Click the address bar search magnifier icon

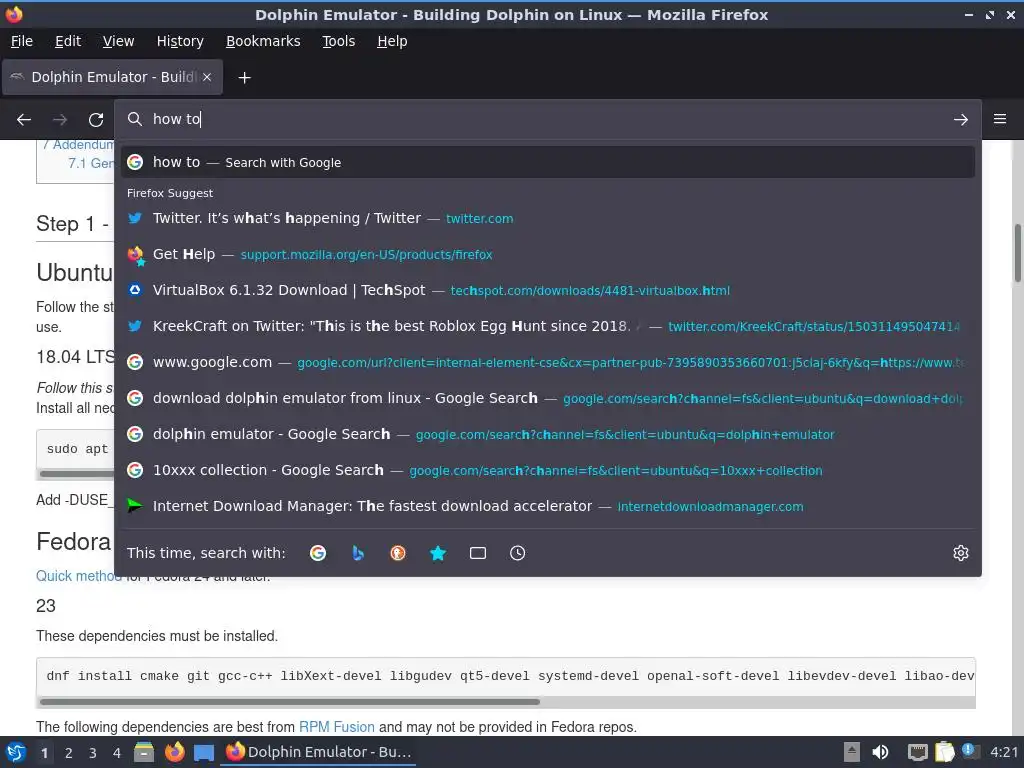pyautogui.click(x=135, y=119)
